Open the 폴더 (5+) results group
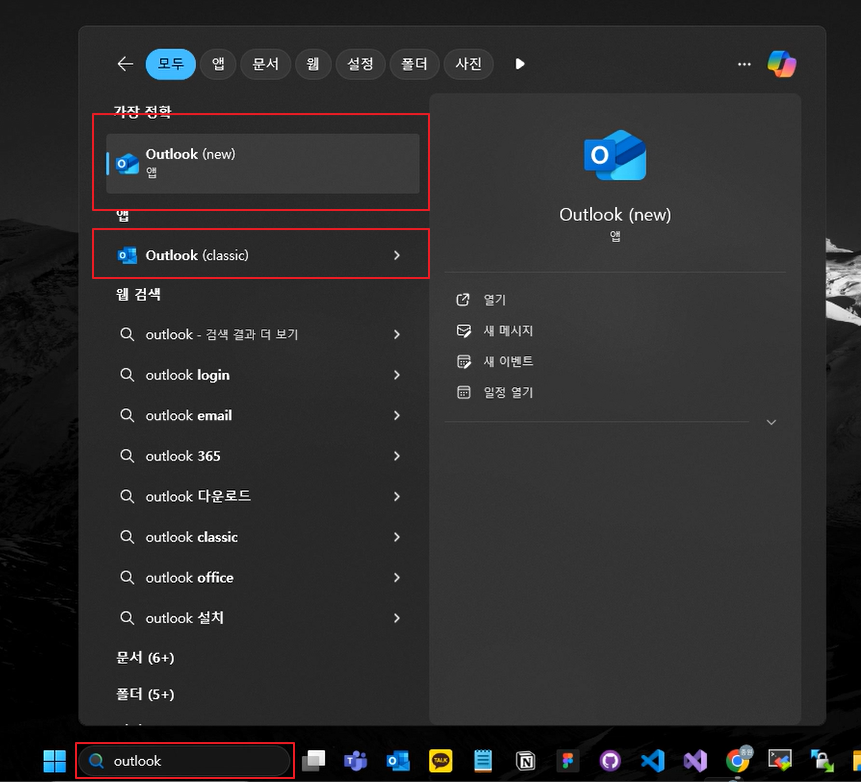 pyautogui.click(x=145, y=694)
